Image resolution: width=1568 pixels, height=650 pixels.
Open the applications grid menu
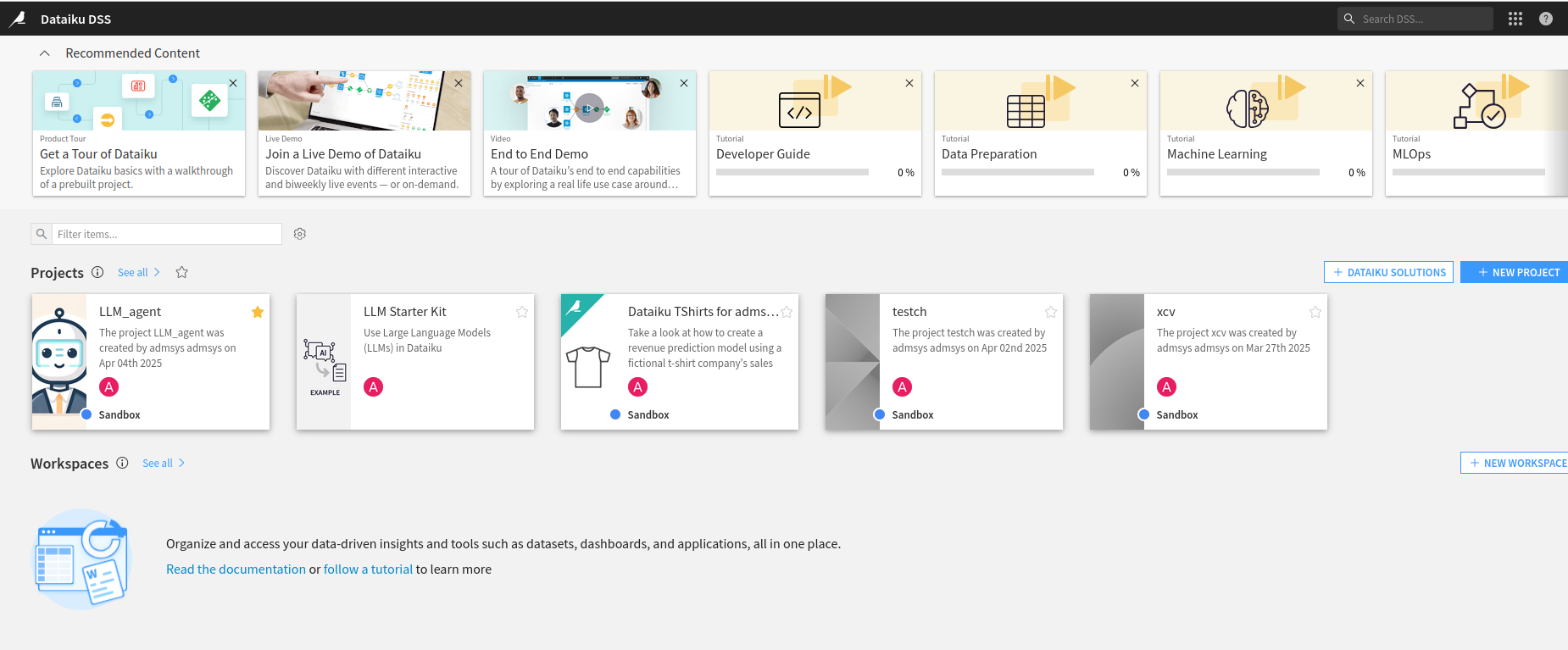(x=1515, y=19)
